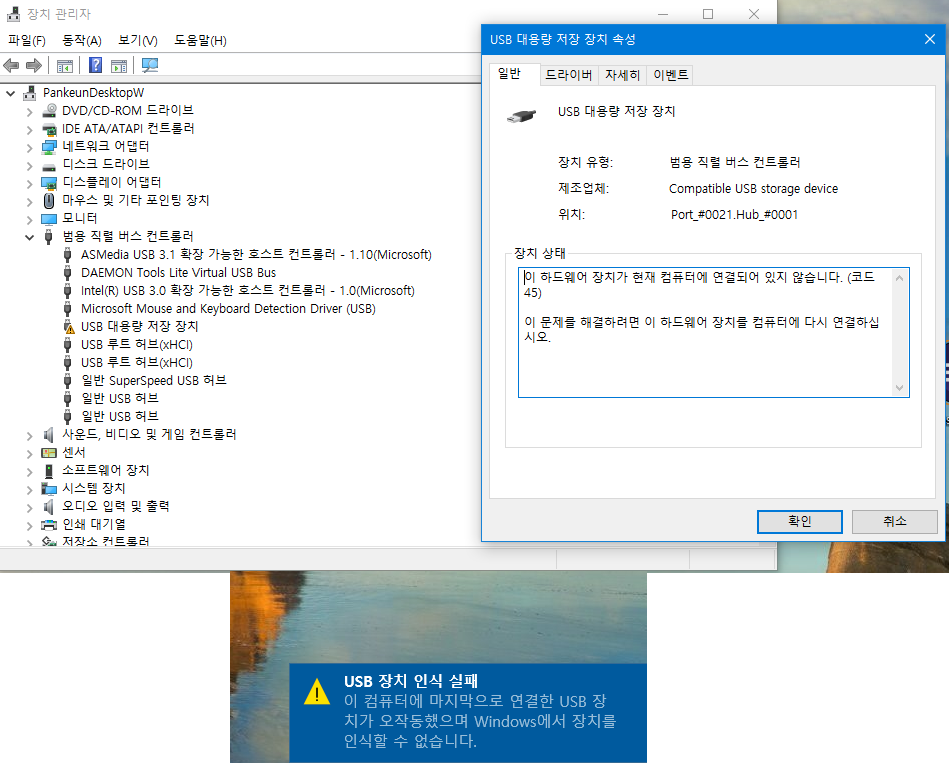Click the mouse icon beside 마우스 및 기타 포인팅 장치
Screen dimensions: 949x763
click(x=49, y=200)
